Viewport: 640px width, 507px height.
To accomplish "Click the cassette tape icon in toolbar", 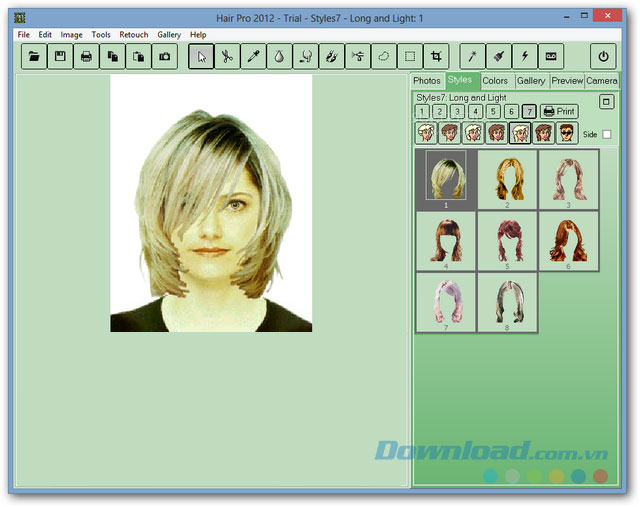I will [551, 56].
